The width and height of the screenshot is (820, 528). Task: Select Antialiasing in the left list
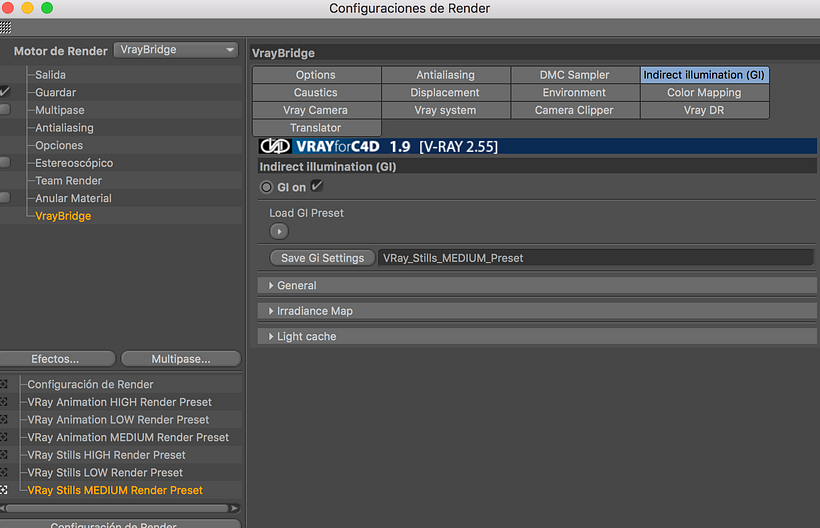(x=64, y=128)
